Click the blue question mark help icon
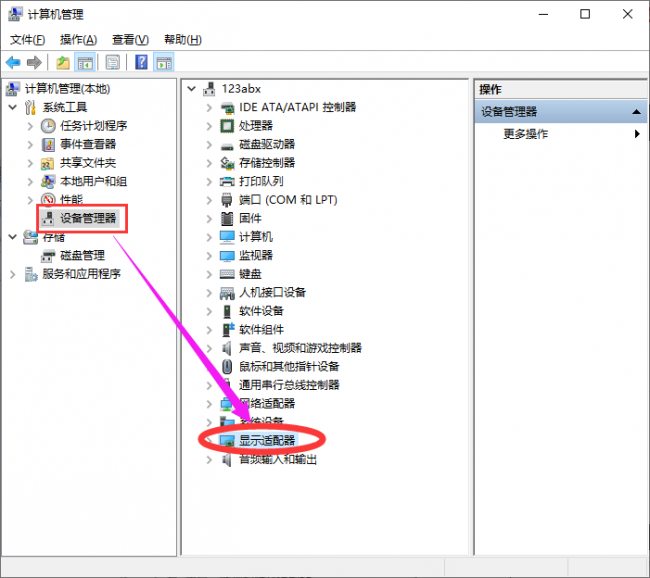This screenshot has width=650, height=578. (x=141, y=63)
